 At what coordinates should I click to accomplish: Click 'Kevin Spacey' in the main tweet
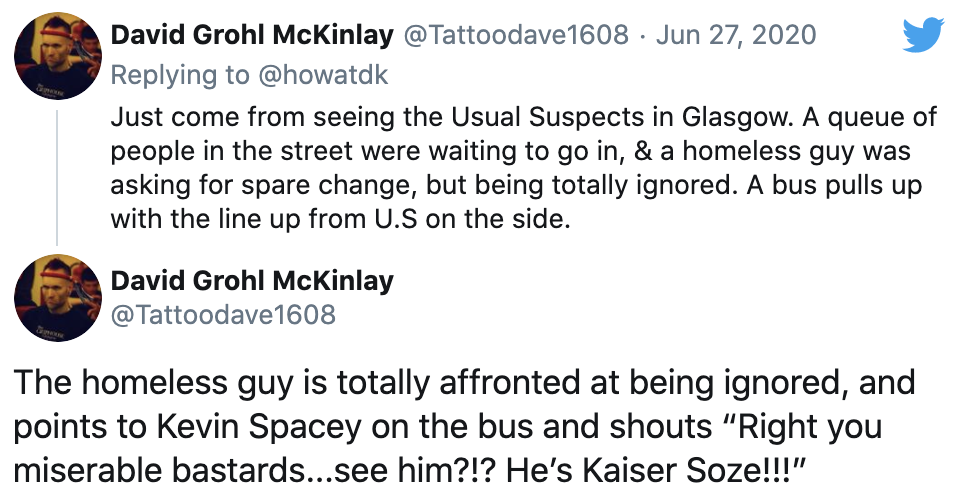259,427
